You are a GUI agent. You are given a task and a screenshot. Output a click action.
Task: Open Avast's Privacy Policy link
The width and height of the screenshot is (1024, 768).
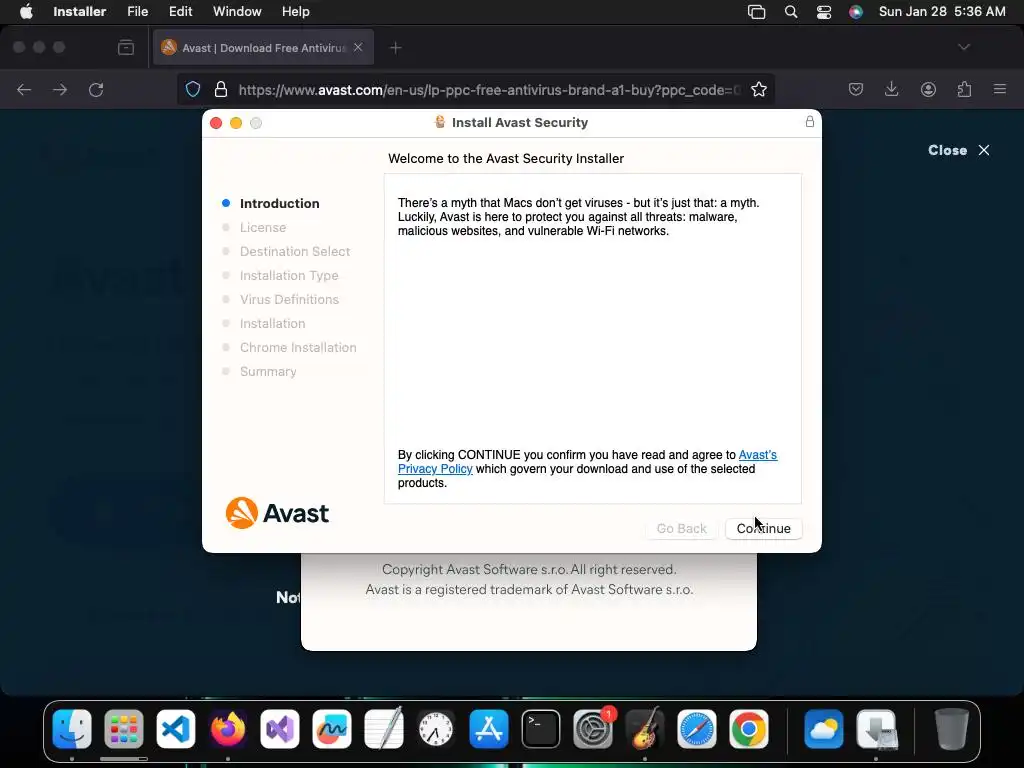(x=587, y=462)
